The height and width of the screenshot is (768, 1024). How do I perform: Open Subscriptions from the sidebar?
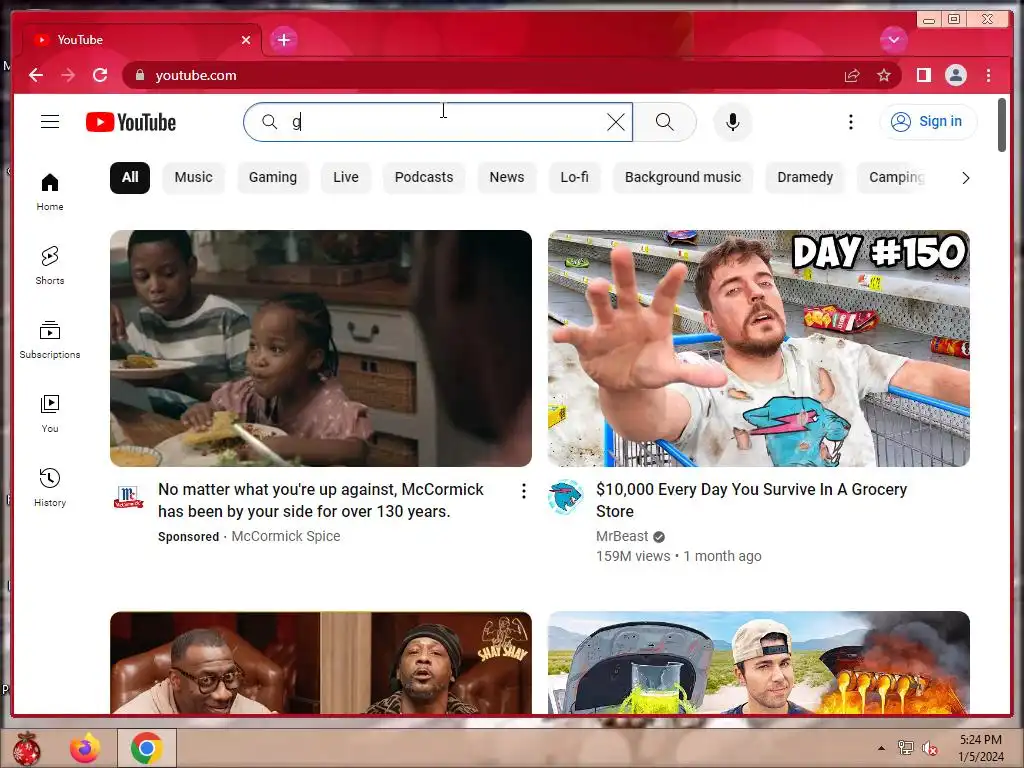coord(50,340)
